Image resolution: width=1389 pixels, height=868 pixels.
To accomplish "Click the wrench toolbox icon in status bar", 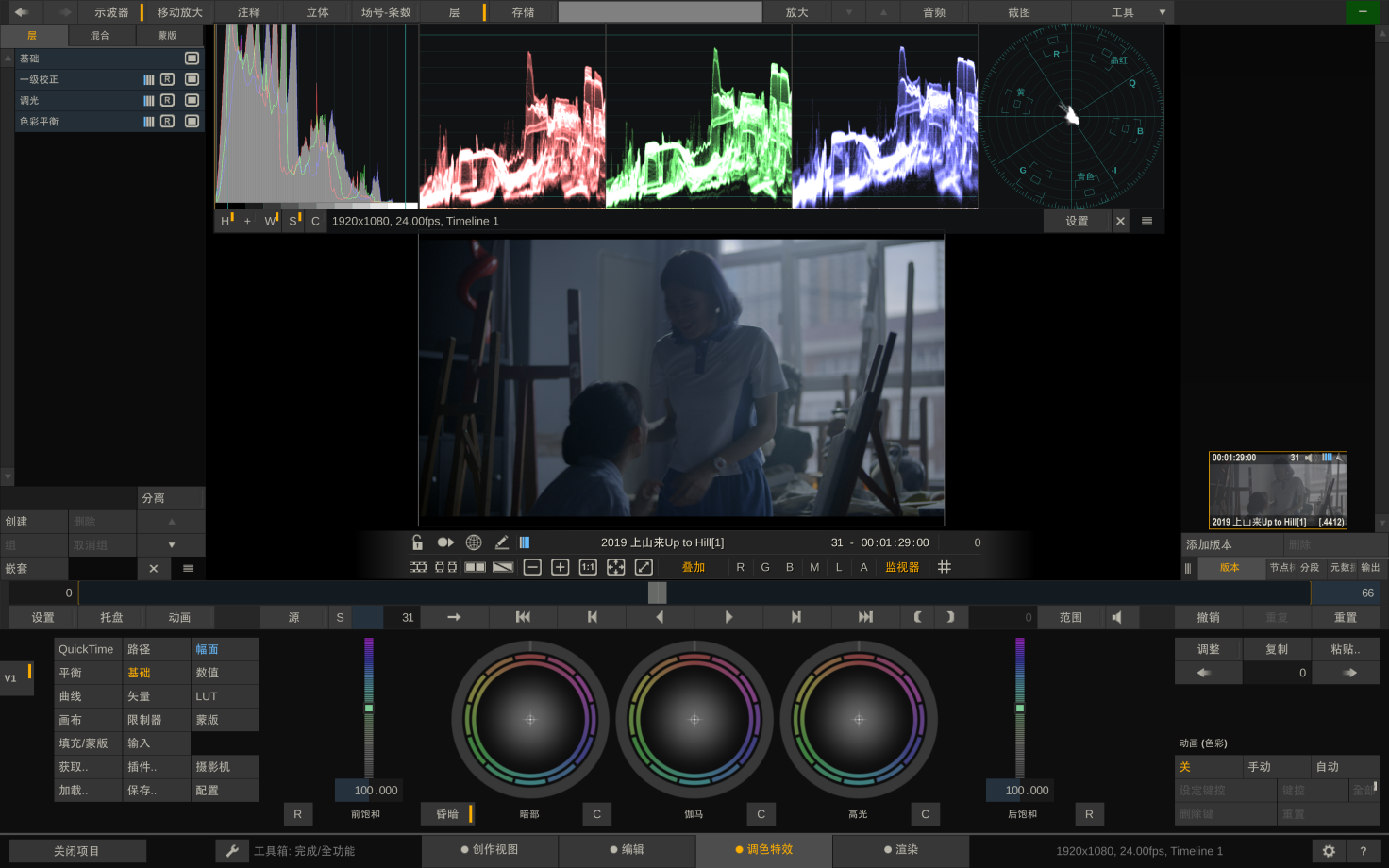I will [x=231, y=851].
